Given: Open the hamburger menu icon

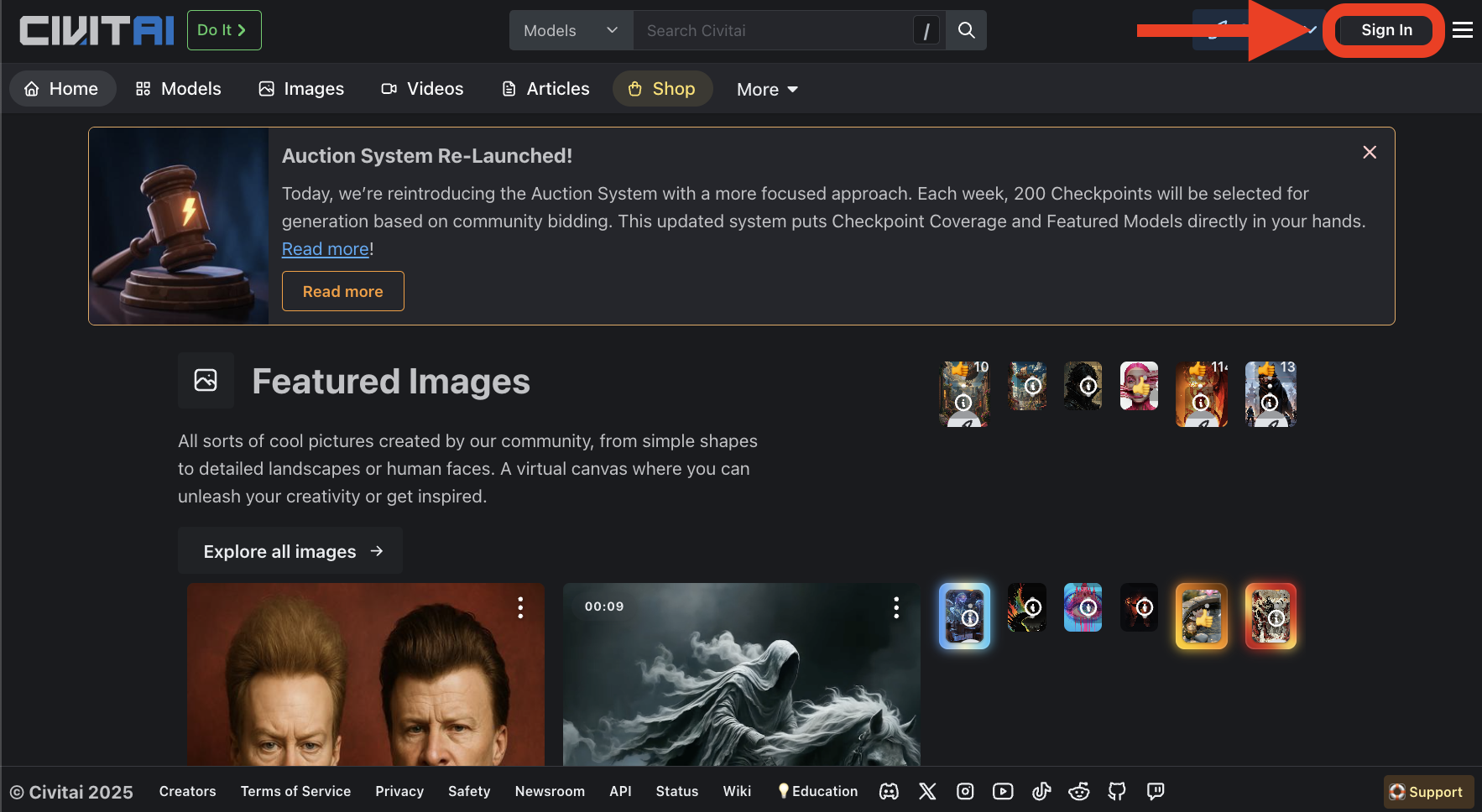Looking at the screenshot, I should [1463, 30].
